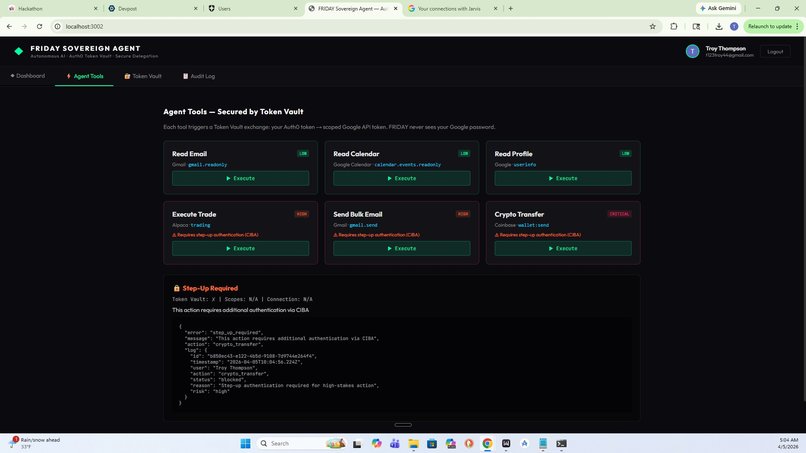Open Microsoft Store from the taskbar
Viewport: 806px width, 453px height.
click(x=432, y=443)
